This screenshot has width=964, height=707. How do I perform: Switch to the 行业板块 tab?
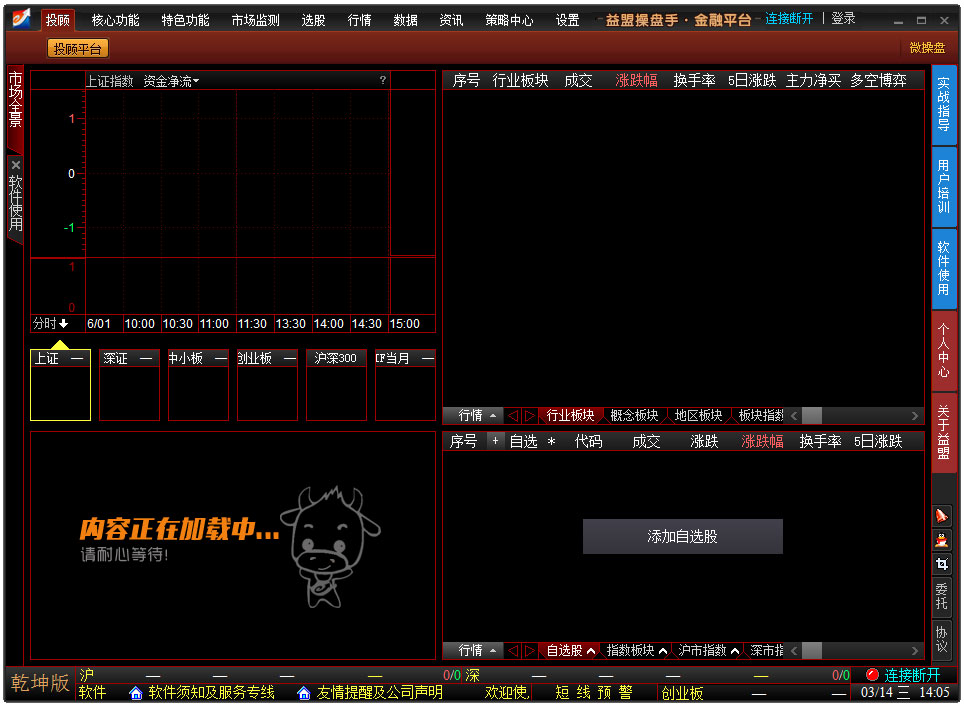pyautogui.click(x=571, y=416)
